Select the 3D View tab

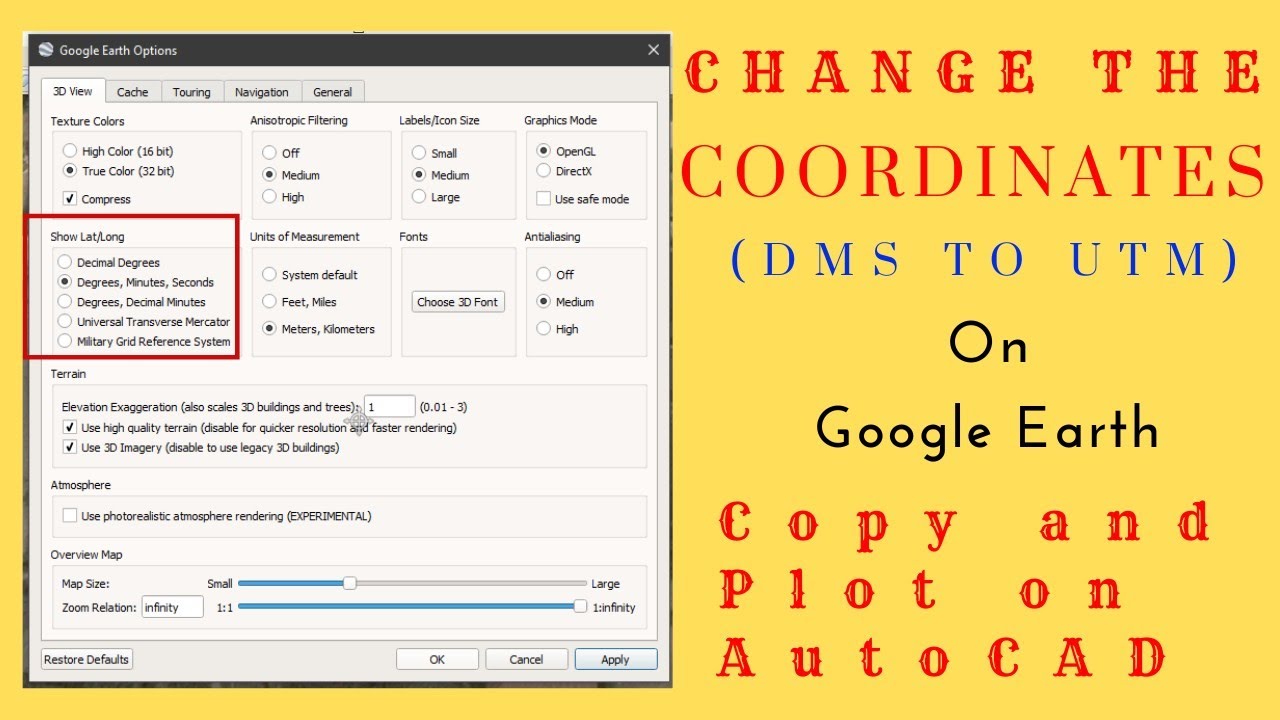pos(73,91)
